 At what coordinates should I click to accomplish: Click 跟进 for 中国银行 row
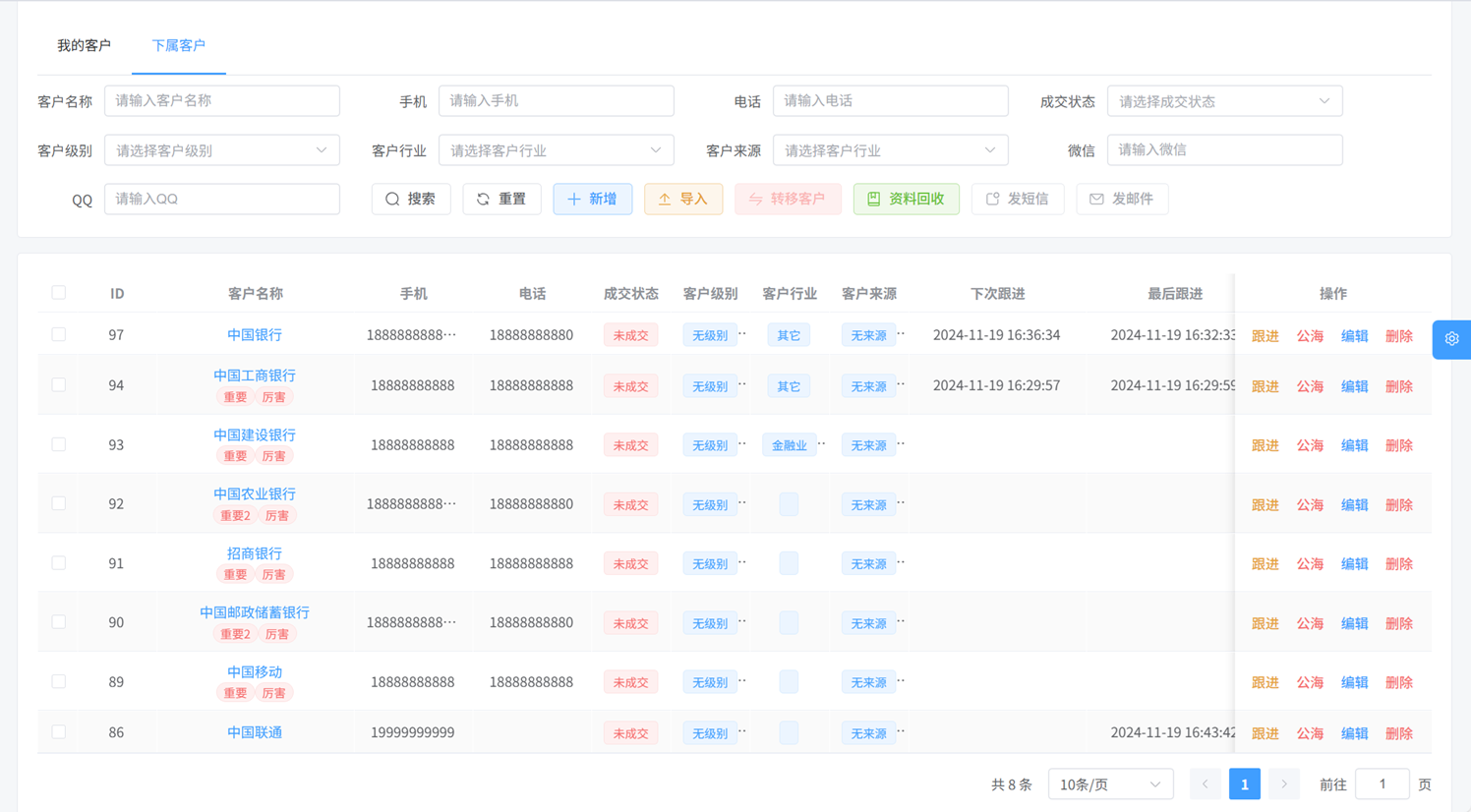(x=1265, y=336)
